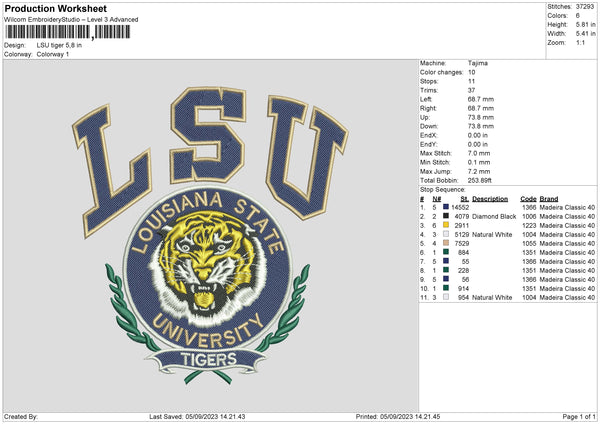Click thread code 1055 in row 5

(x=529, y=243)
